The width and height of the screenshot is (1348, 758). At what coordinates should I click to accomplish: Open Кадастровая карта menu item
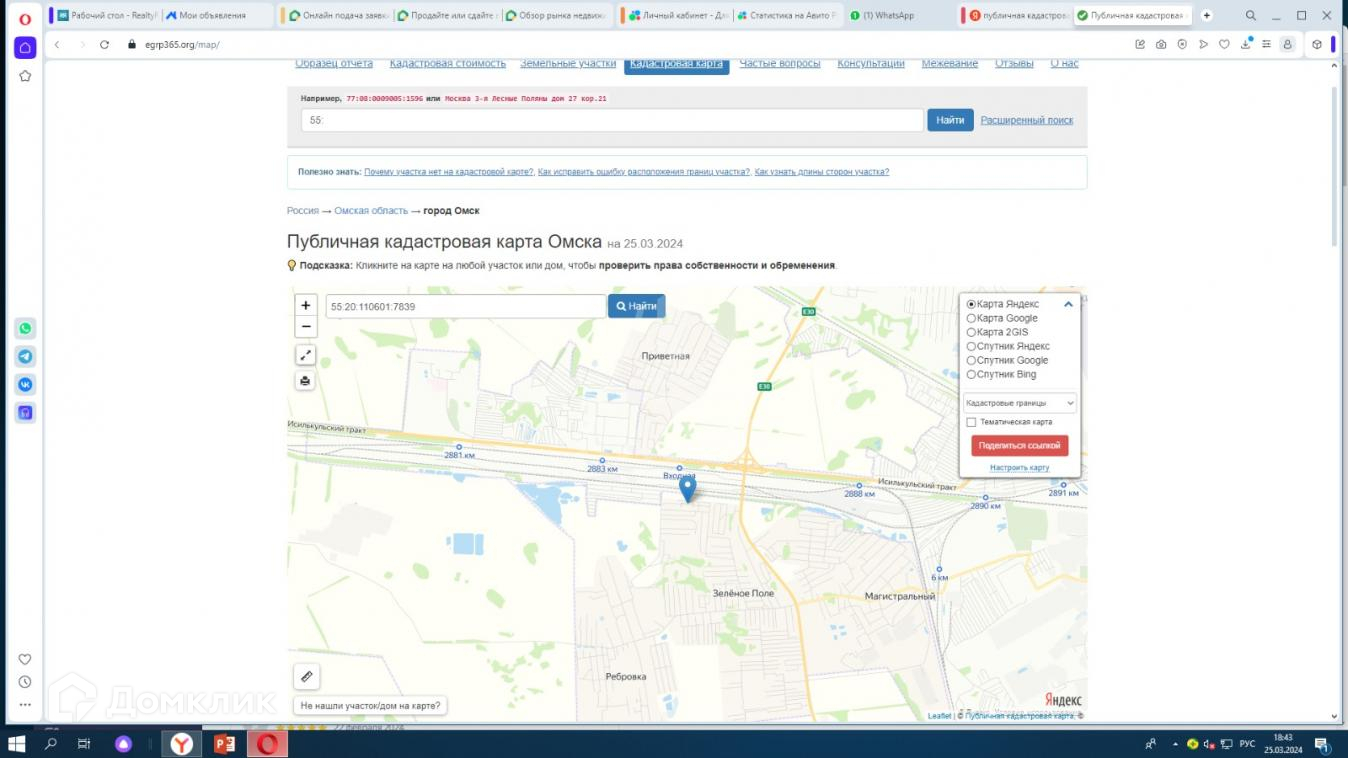pos(676,64)
